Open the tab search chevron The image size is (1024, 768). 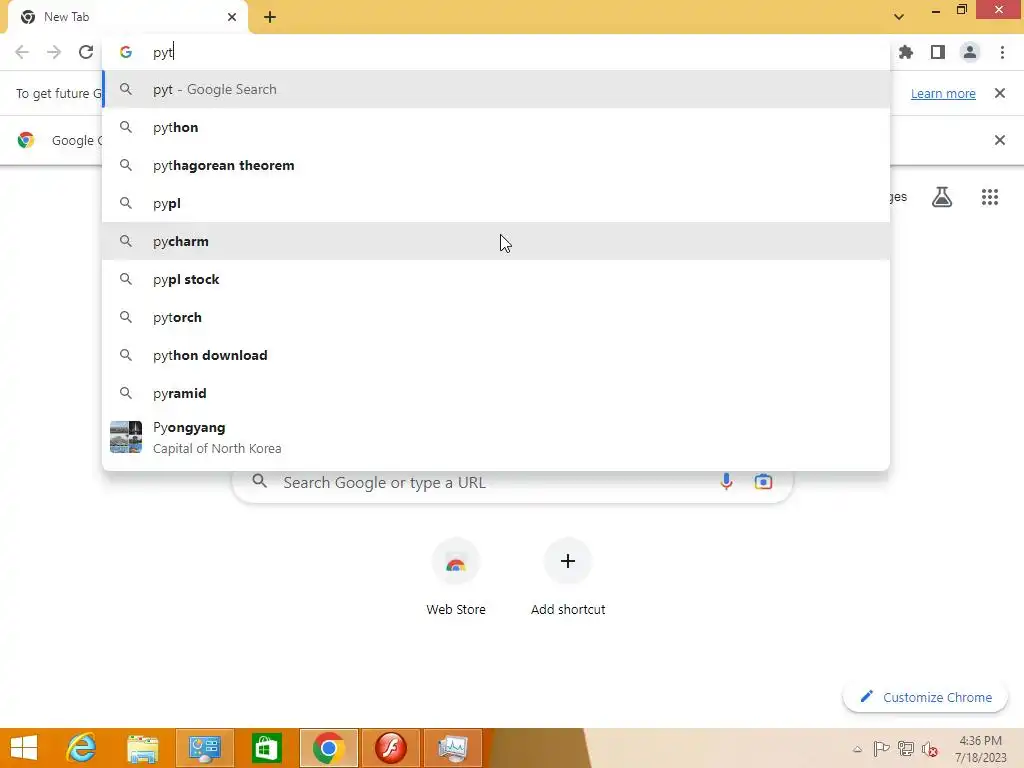[899, 17]
